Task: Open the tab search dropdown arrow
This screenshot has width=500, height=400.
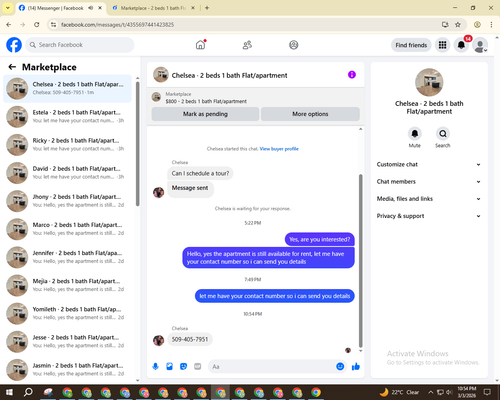Action: 8,8
